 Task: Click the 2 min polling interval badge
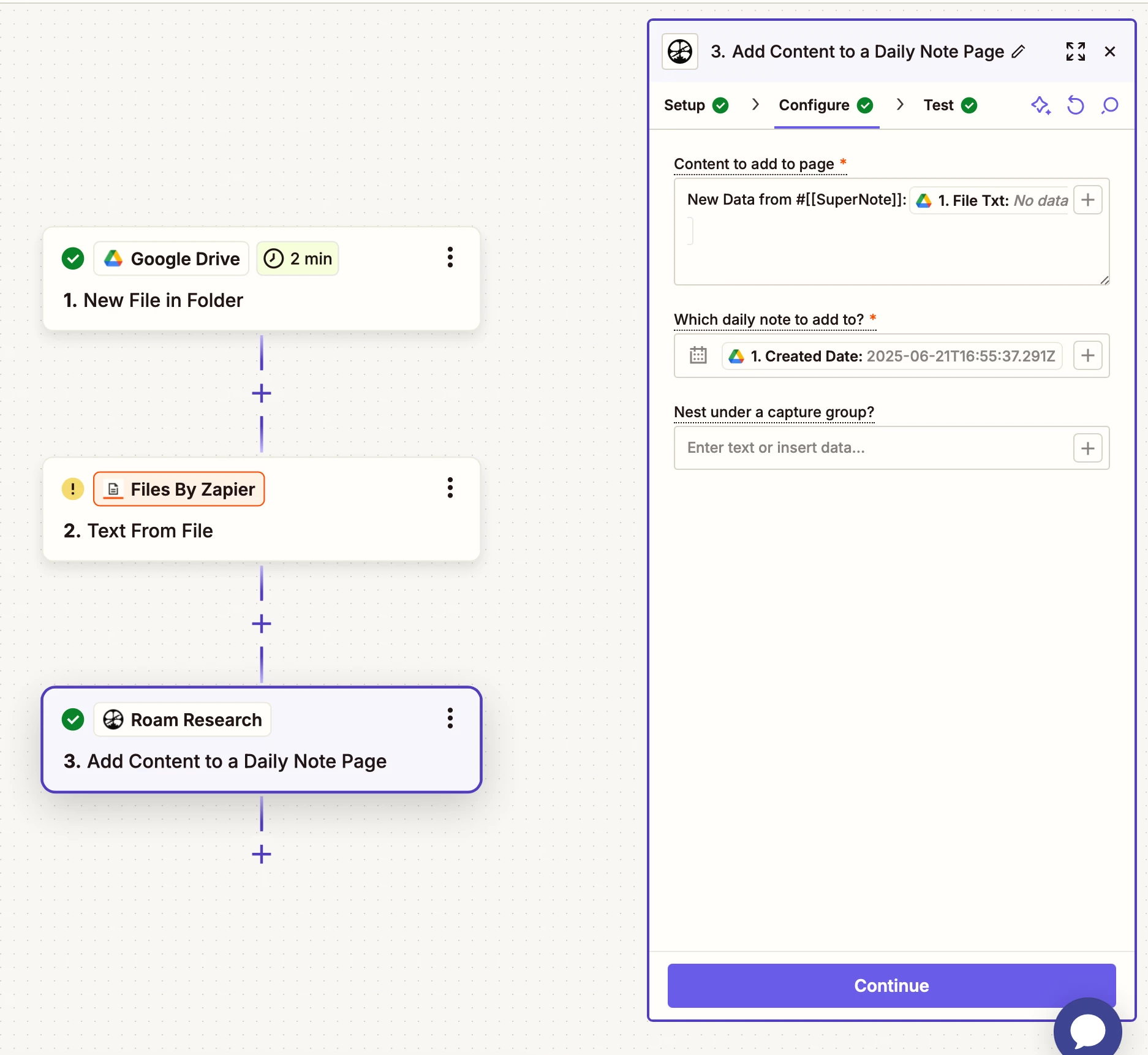[x=298, y=259]
